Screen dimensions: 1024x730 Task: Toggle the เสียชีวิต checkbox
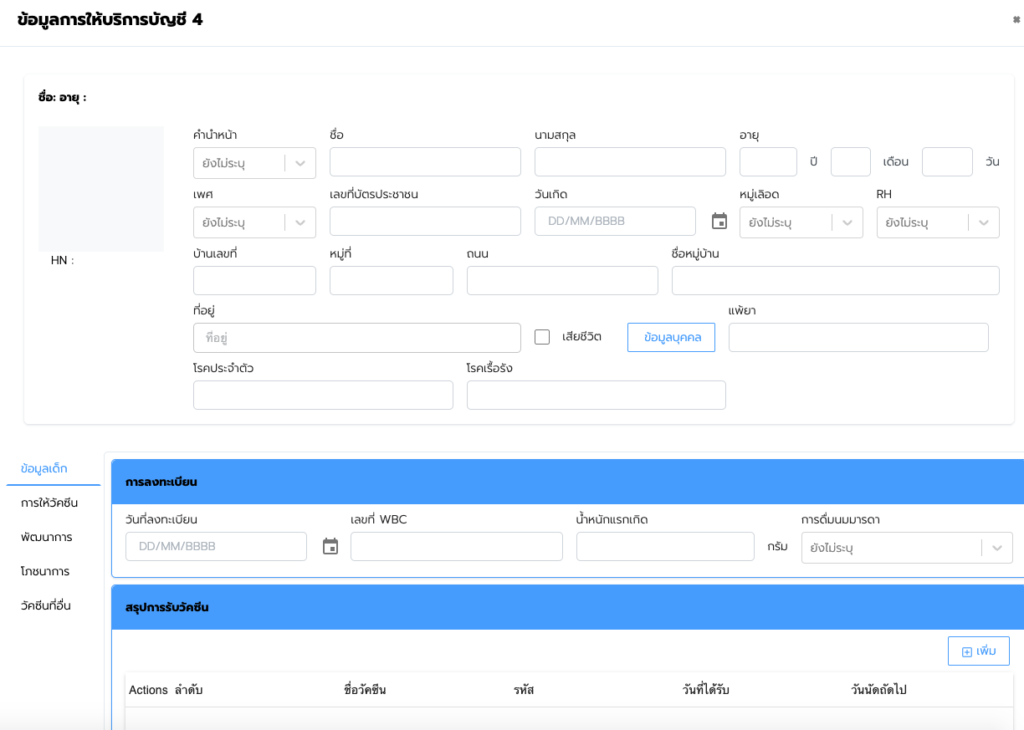coord(542,337)
